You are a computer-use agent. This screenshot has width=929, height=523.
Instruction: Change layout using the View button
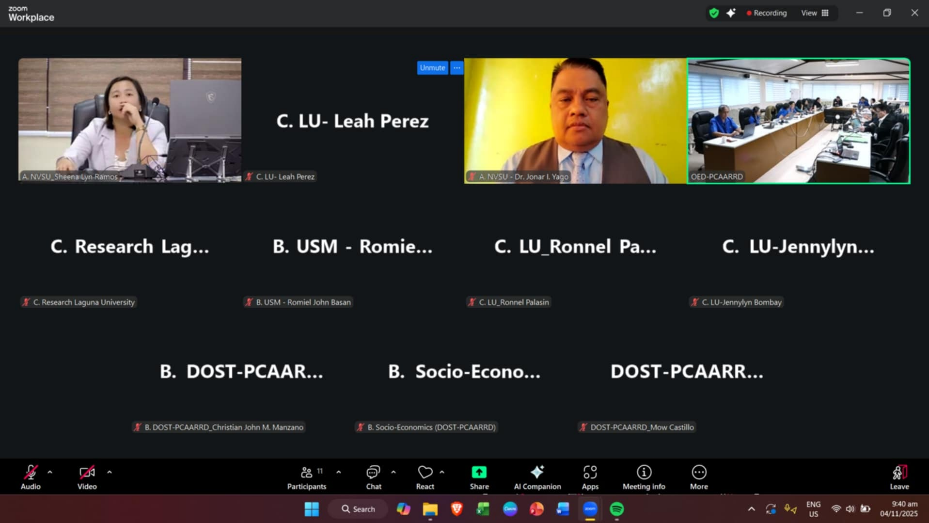pos(814,13)
